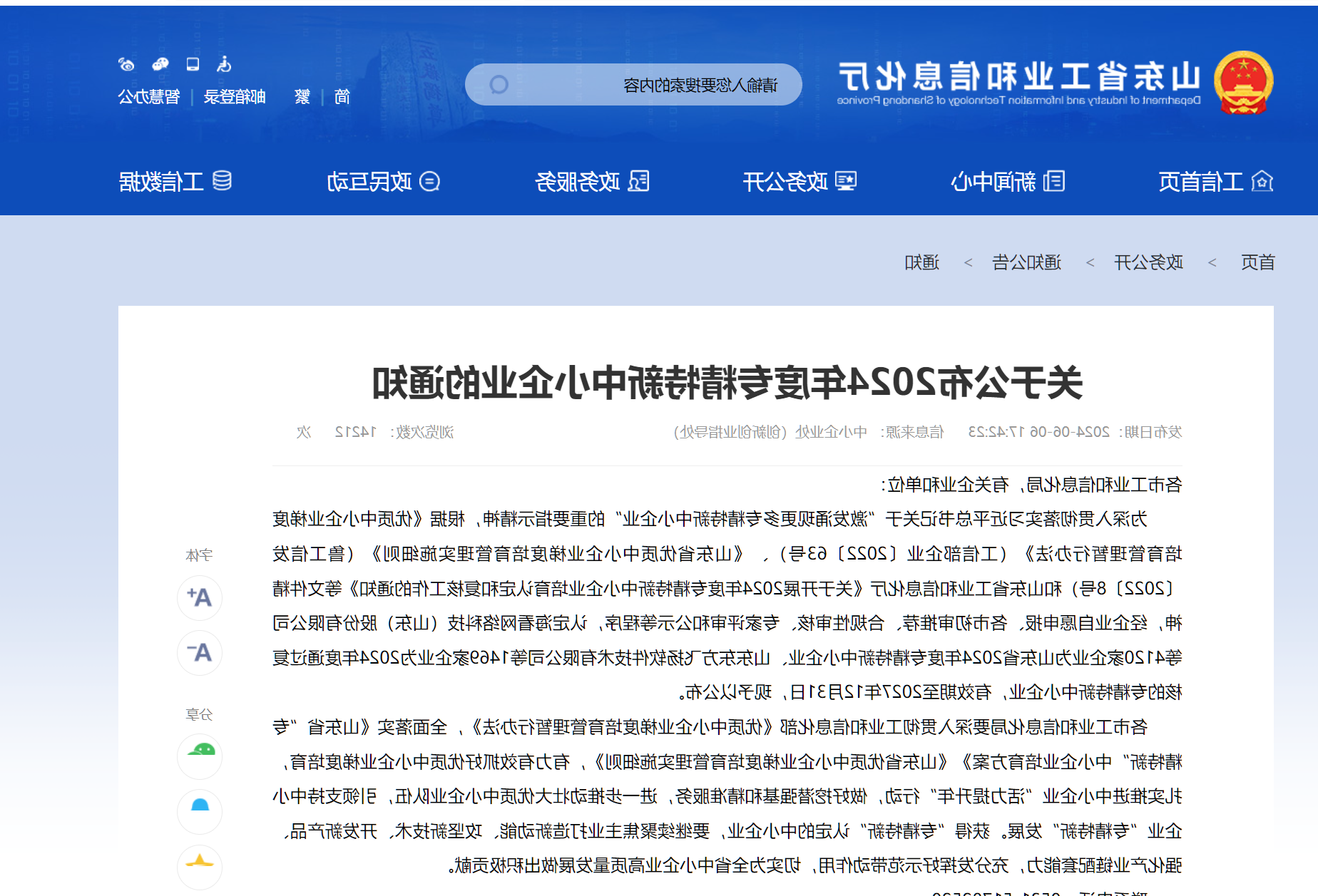Share article via the blue QQ icon
This screenshot has width=1318, height=896.
200,812
